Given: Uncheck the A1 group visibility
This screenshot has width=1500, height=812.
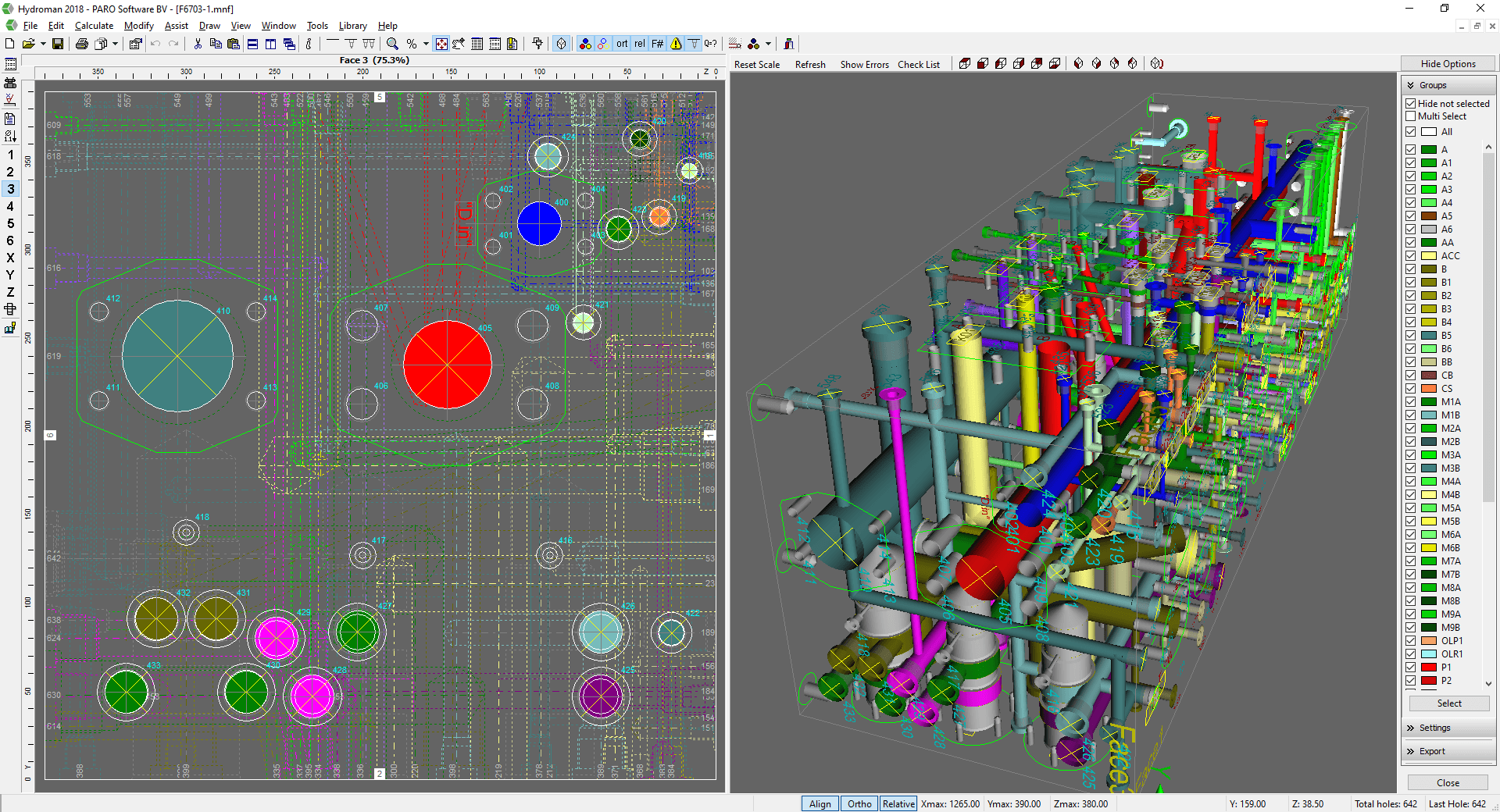Looking at the screenshot, I should click(1411, 162).
